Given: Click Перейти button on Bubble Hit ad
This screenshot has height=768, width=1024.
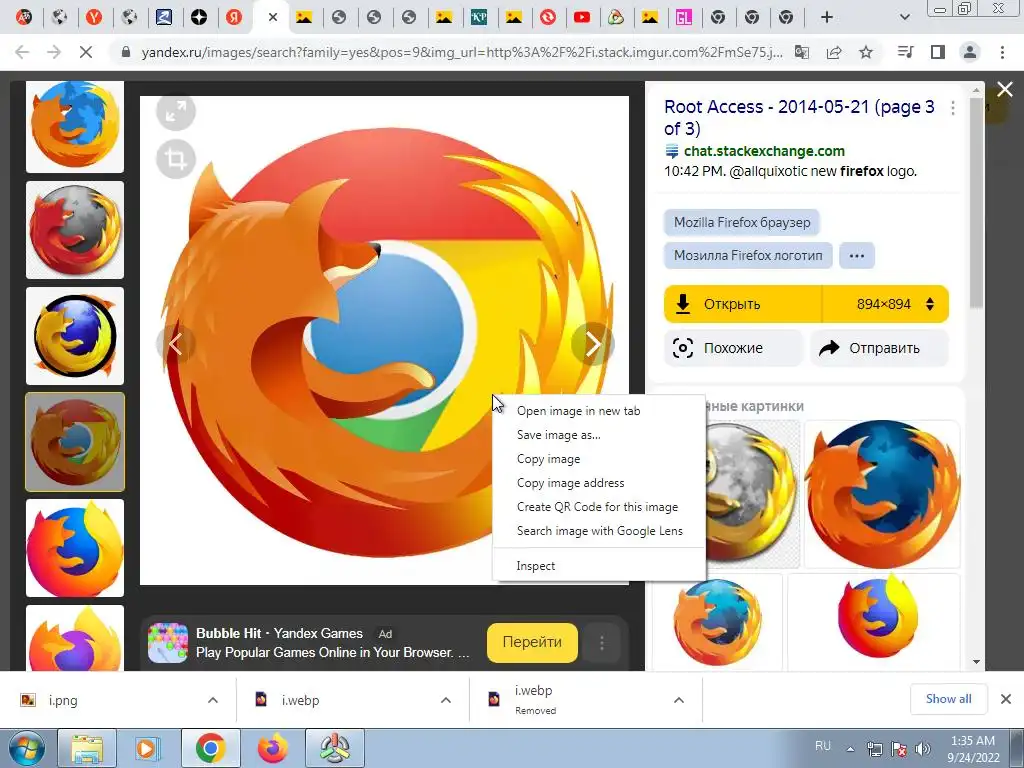Looking at the screenshot, I should point(532,643).
